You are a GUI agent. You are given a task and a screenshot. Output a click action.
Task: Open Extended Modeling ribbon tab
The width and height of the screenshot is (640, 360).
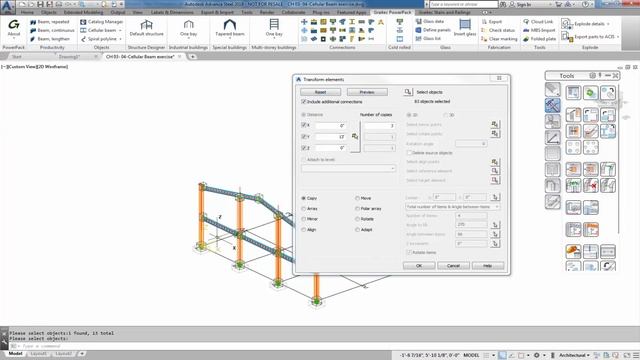pyautogui.click(x=83, y=13)
